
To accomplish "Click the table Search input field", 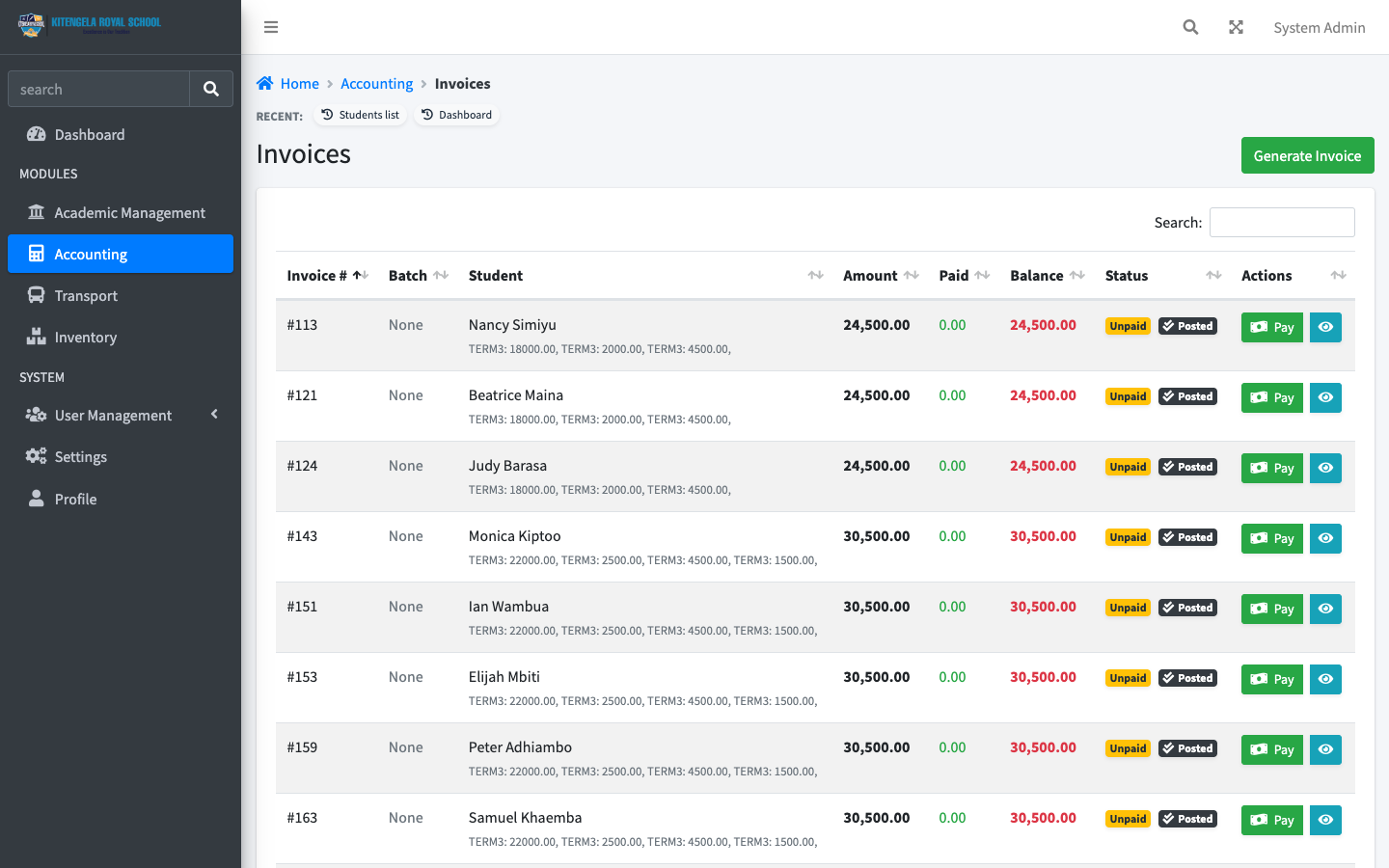I will [1282, 222].
